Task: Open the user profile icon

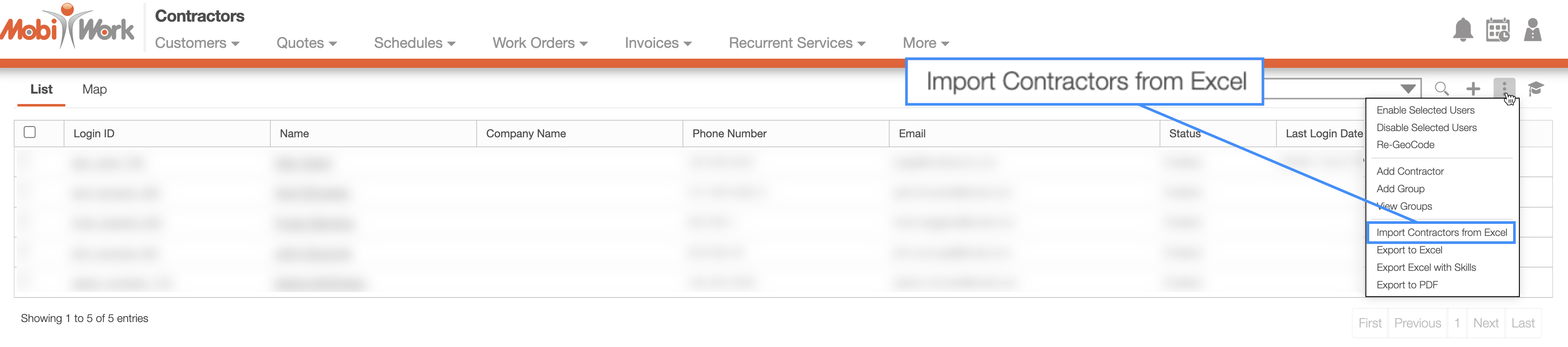Action: [1532, 30]
